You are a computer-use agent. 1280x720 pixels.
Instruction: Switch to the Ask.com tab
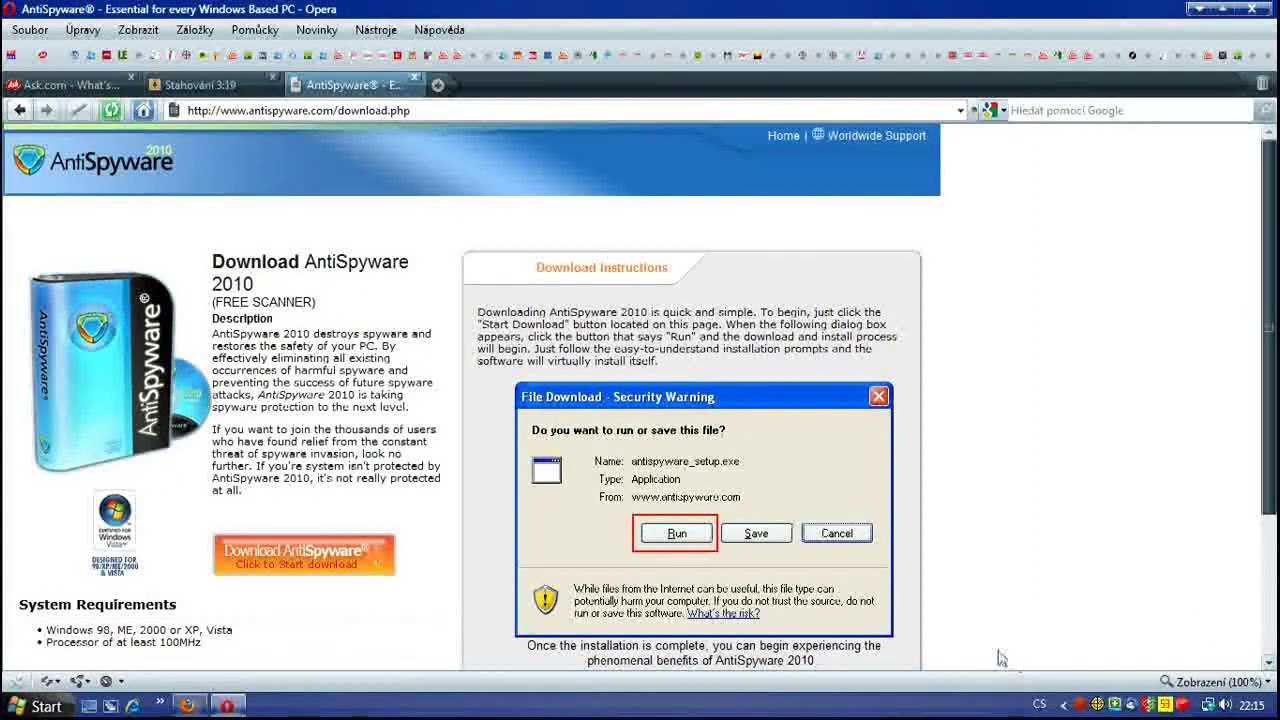click(70, 85)
